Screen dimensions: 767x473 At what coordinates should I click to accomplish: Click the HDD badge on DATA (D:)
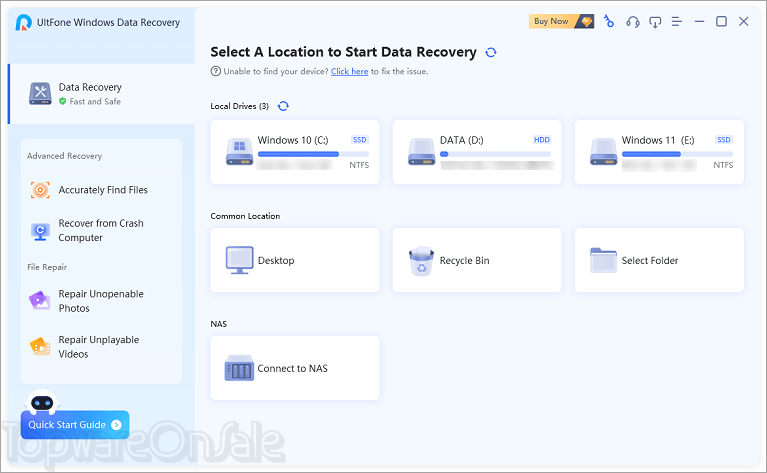point(541,140)
